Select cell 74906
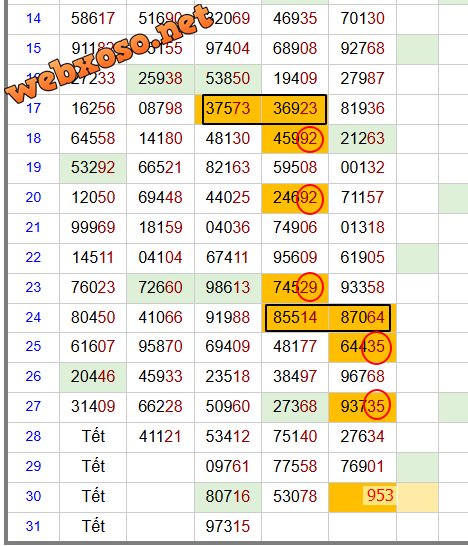The height and width of the screenshot is (546, 468). point(295,227)
